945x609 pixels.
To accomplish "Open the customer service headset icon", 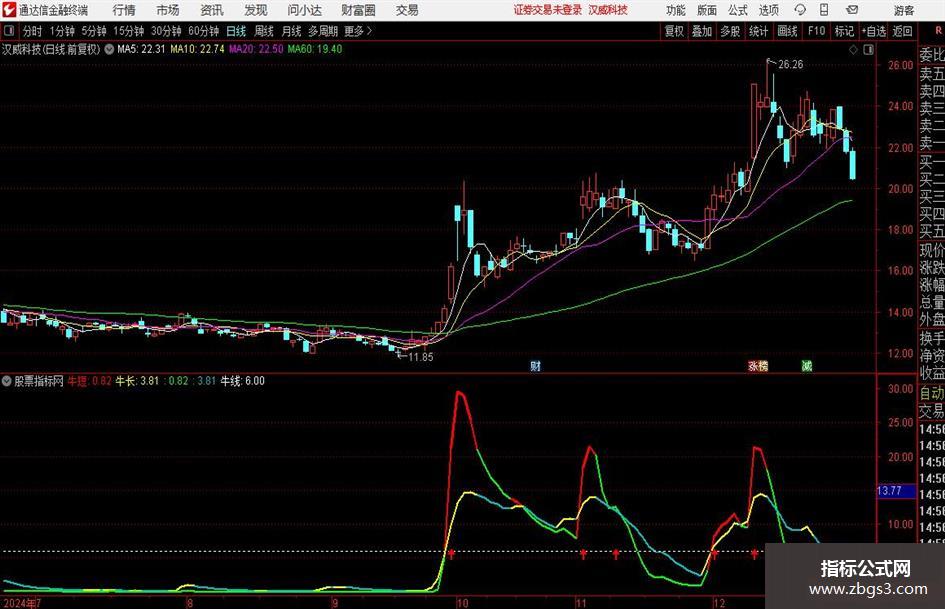I will pos(800,10).
